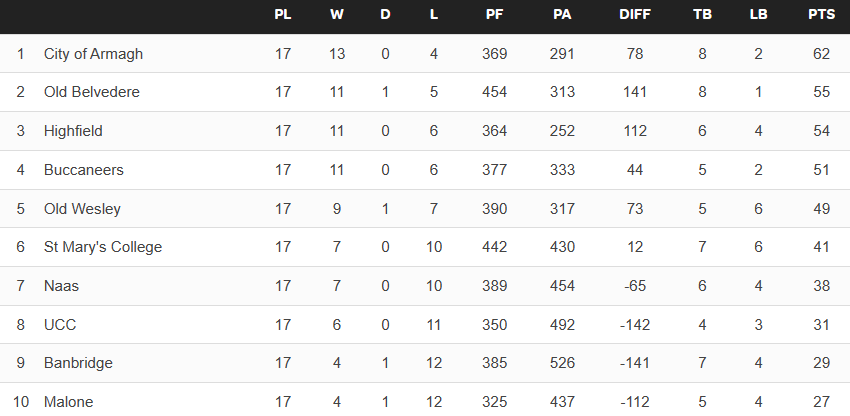Click the City of Armagh team name

(x=93, y=54)
